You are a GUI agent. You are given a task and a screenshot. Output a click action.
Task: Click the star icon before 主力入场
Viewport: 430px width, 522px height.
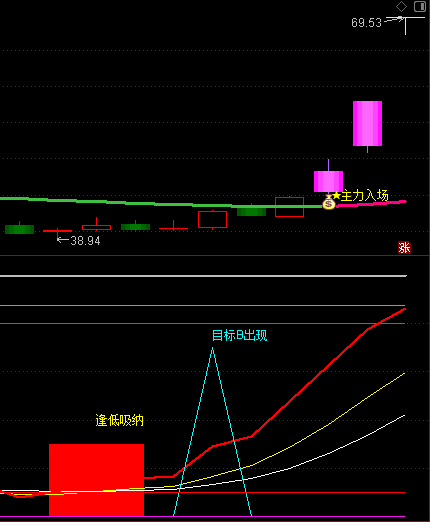[x=337, y=195]
